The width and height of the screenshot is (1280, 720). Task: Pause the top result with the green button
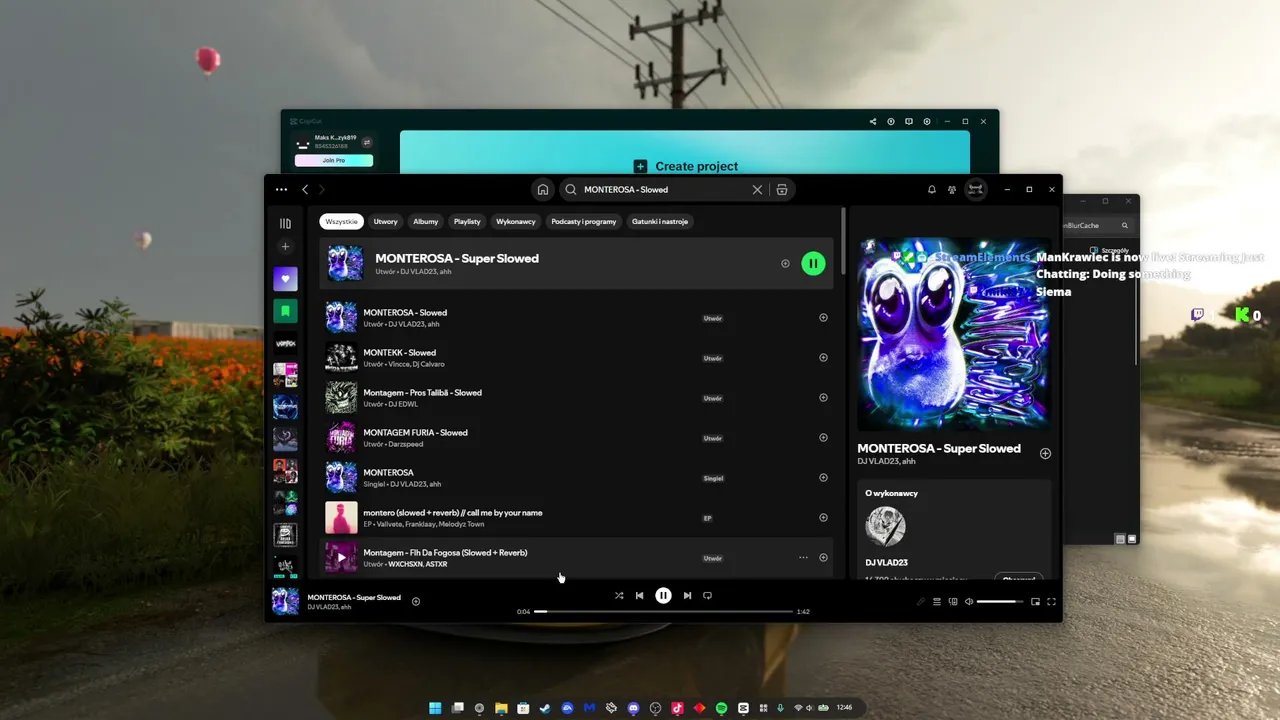point(813,264)
